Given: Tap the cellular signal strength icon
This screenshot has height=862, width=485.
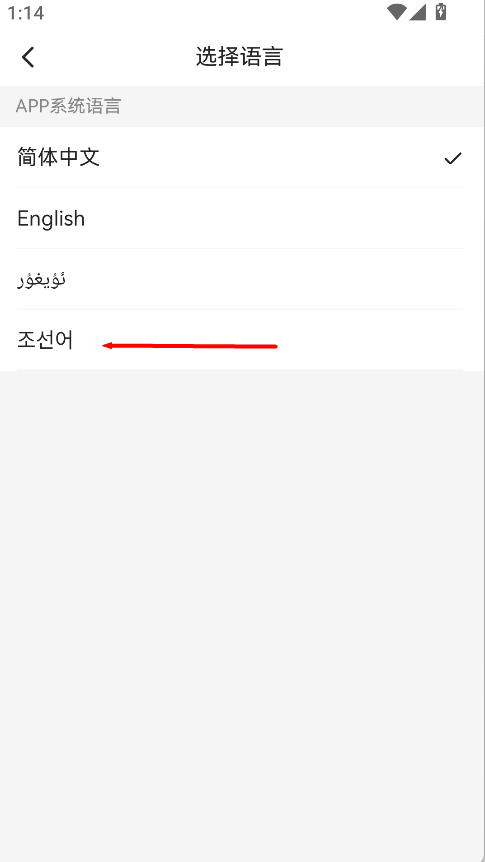Looking at the screenshot, I should pyautogui.click(x=418, y=12).
